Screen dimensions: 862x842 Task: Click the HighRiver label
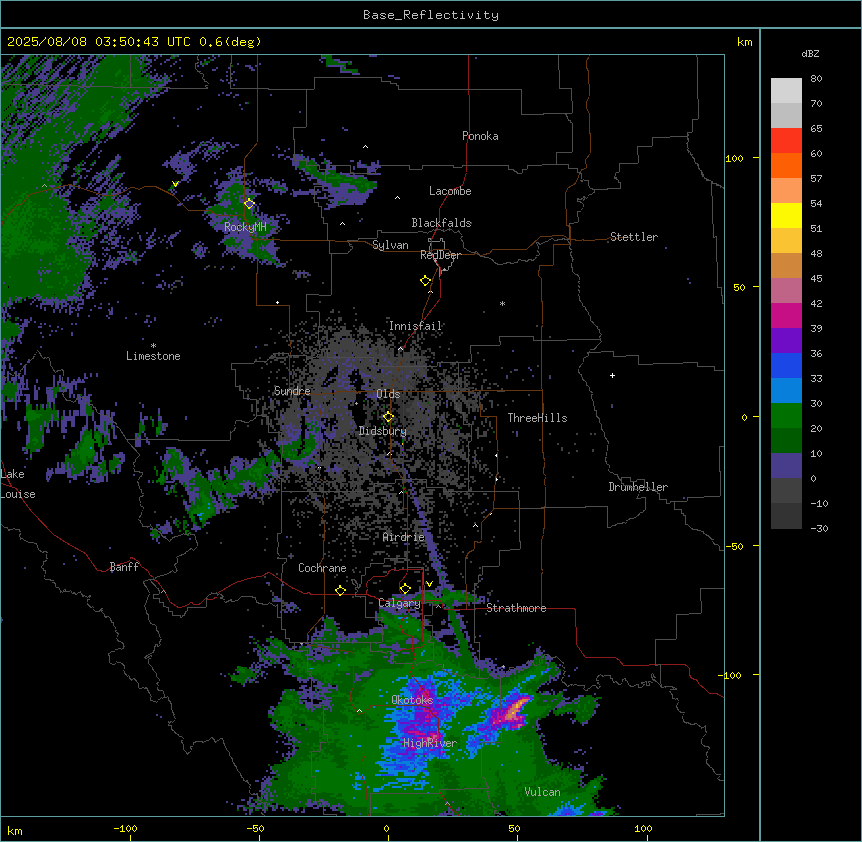tap(430, 743)
